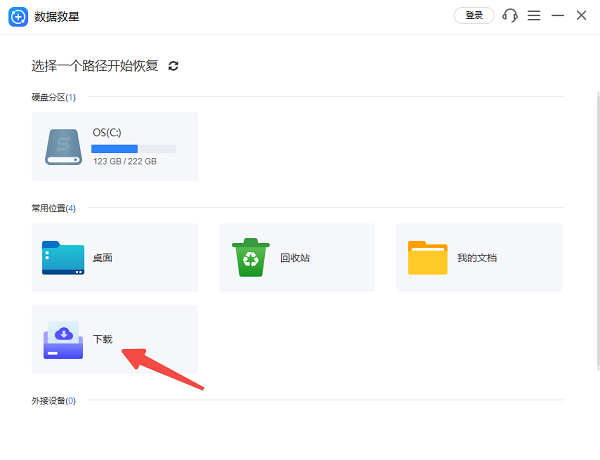Click the 回收站 text label

click(x=294, y=258)
